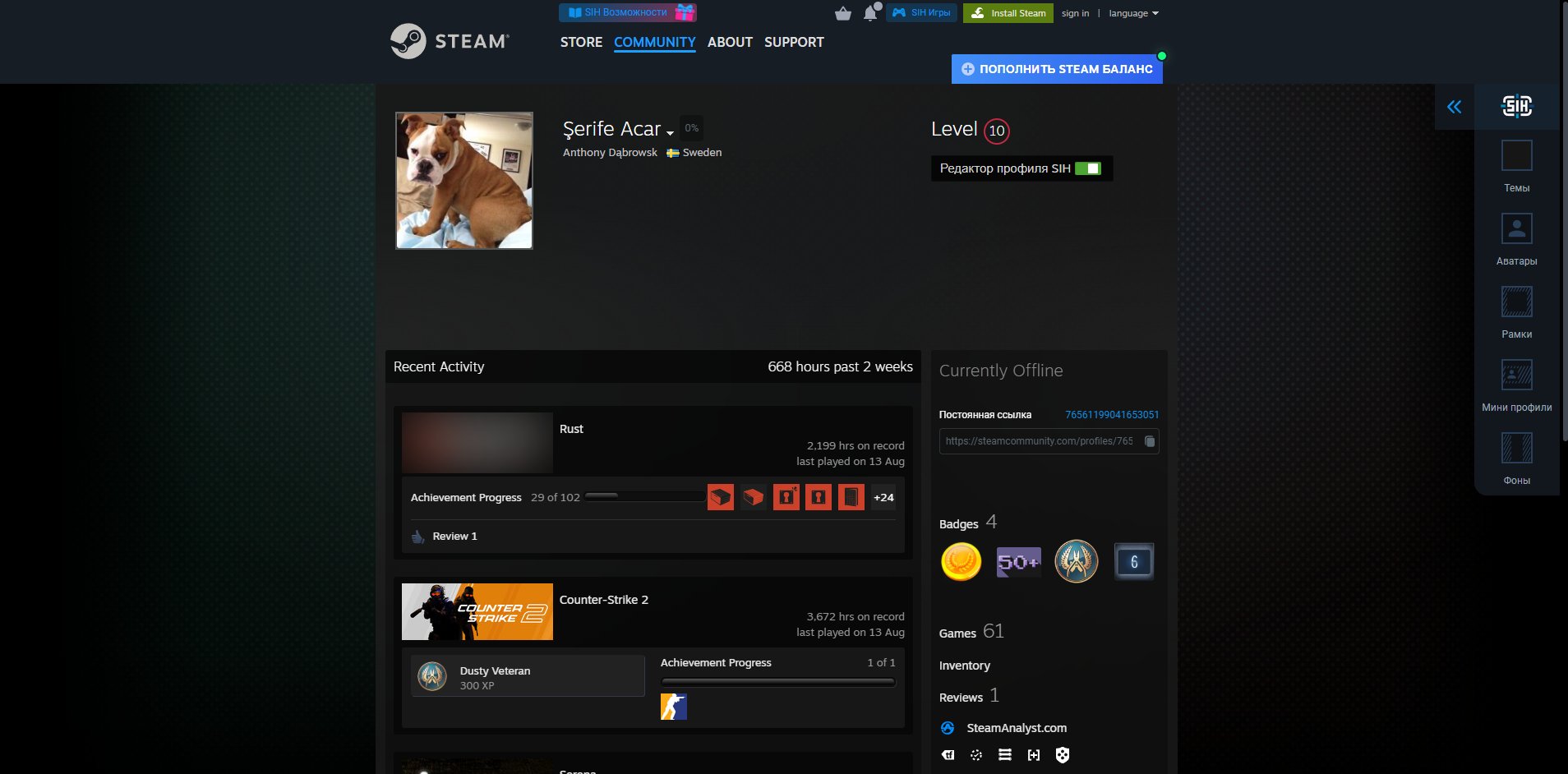
Task: Expand the language dropdown
Action: pos(1133,13)
